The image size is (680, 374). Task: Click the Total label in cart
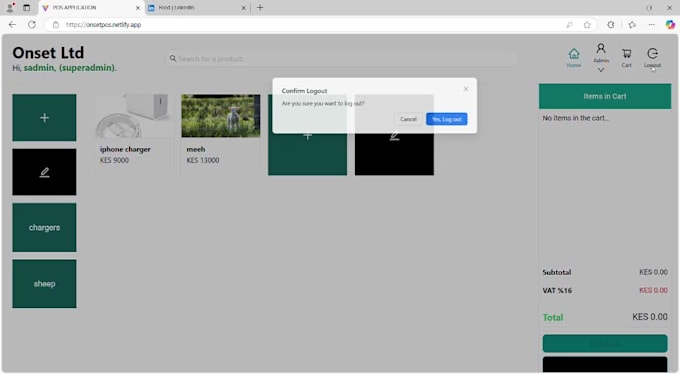tap(552, 318)
